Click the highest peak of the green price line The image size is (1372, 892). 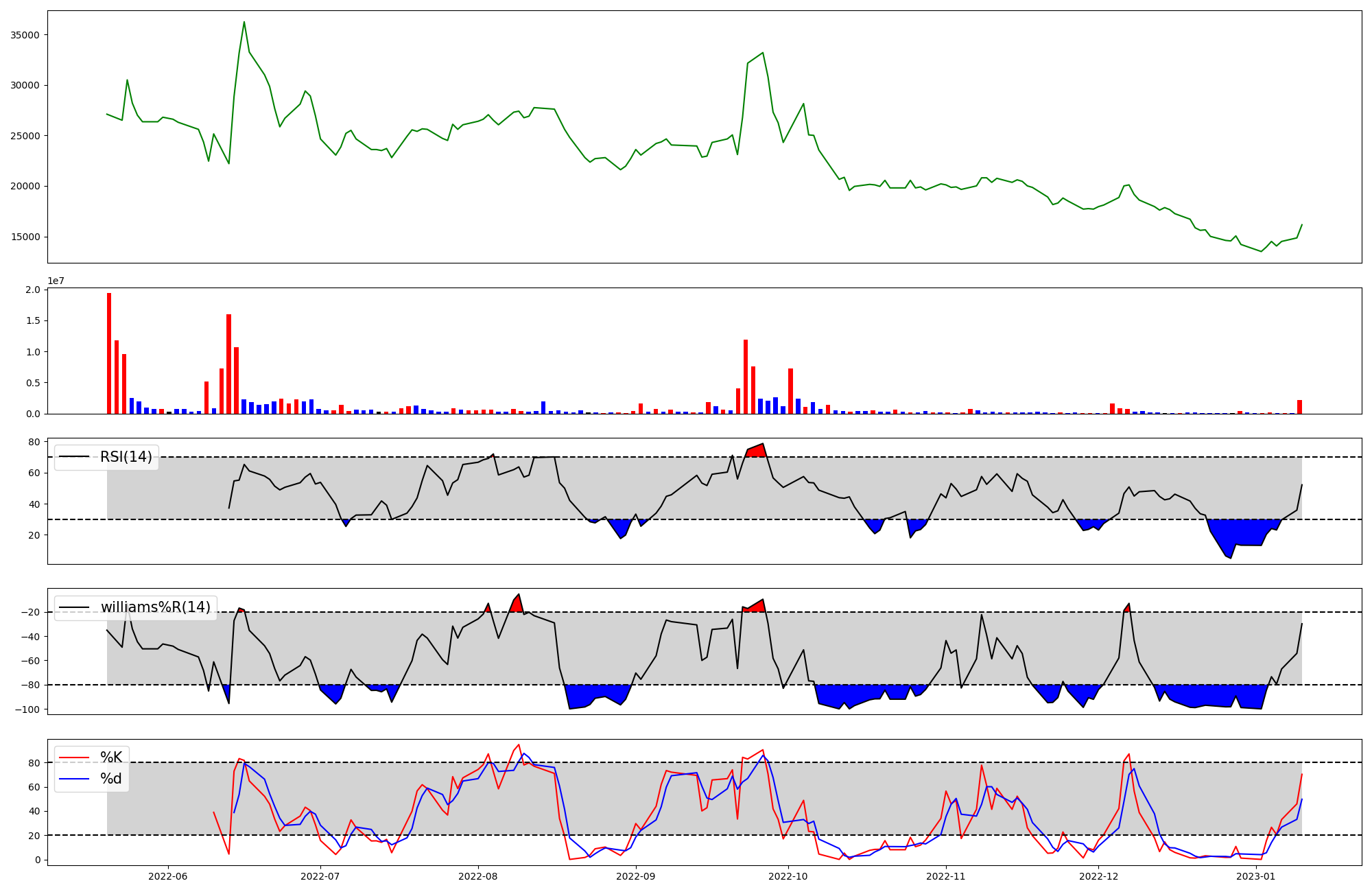[x=244, y=23]
